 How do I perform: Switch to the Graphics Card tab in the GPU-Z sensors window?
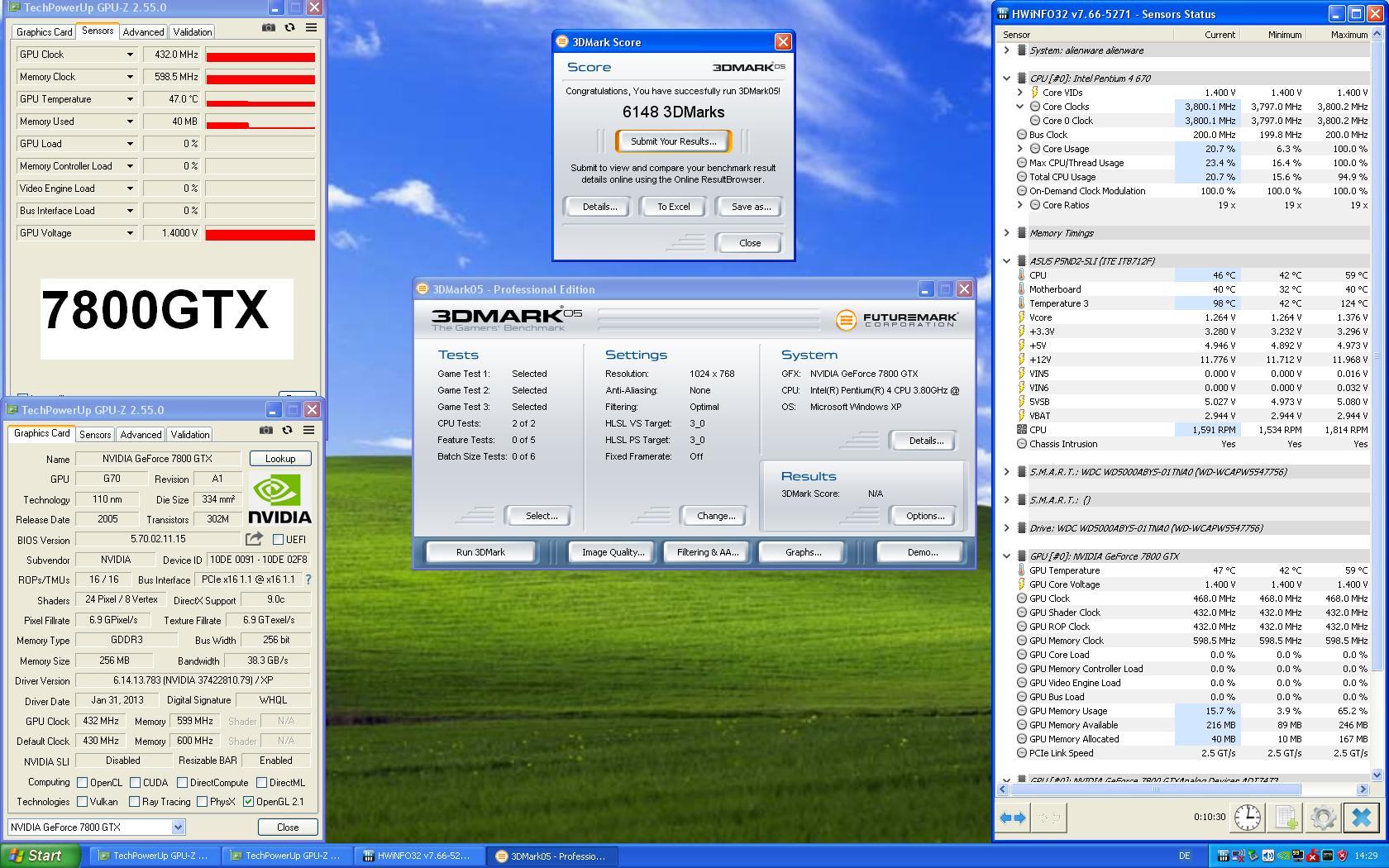[x=45, y=32]
